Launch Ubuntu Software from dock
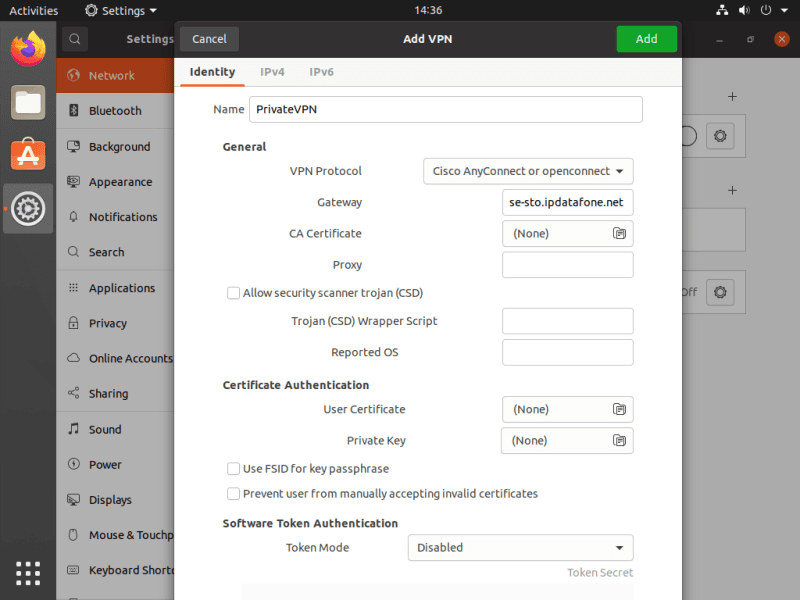 tap(28, 154)
